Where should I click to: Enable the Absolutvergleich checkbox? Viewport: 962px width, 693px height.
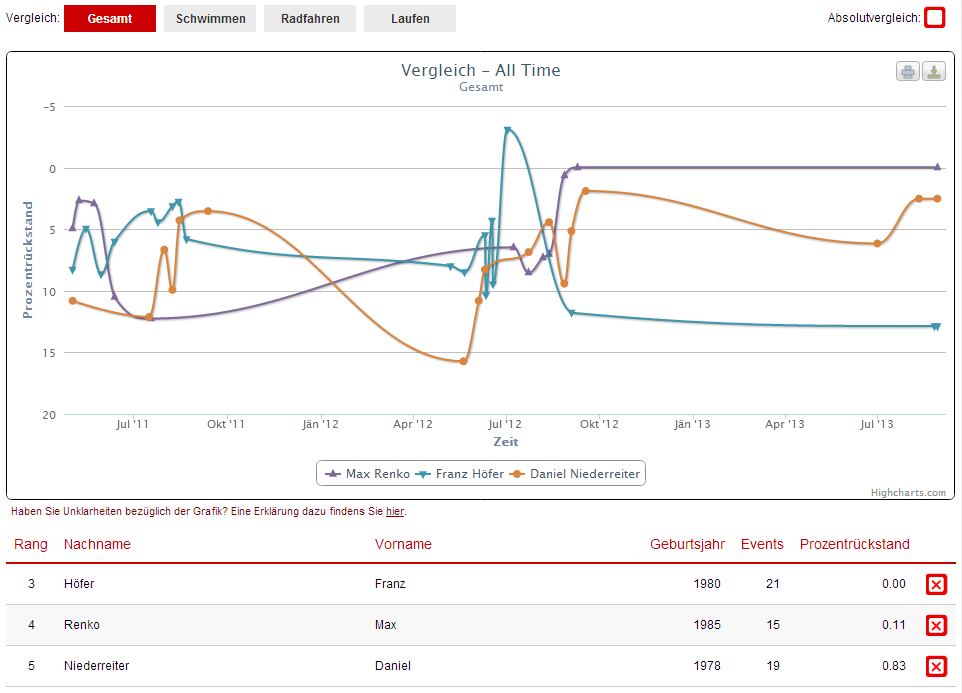coord(934,18)
